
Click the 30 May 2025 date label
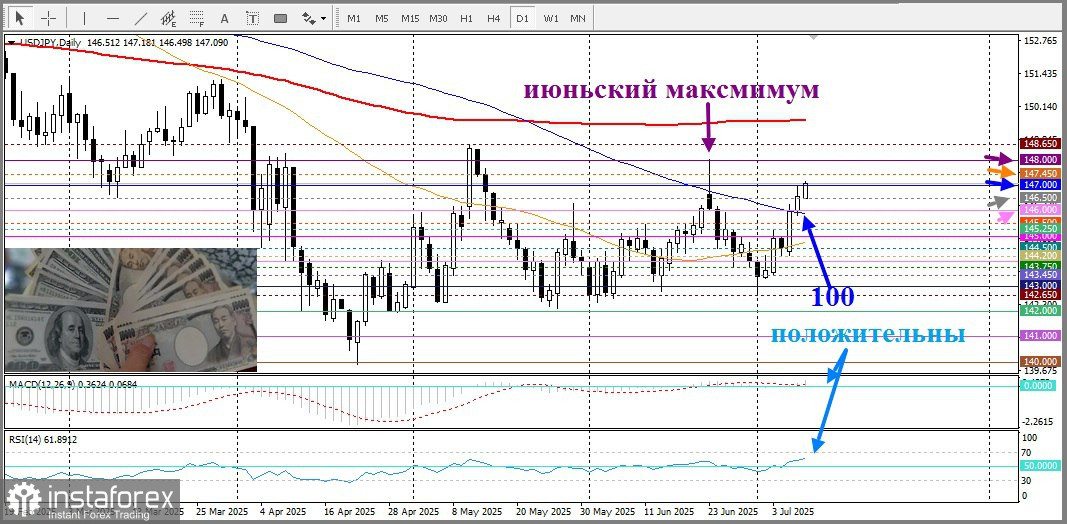(x=608, y=511)
